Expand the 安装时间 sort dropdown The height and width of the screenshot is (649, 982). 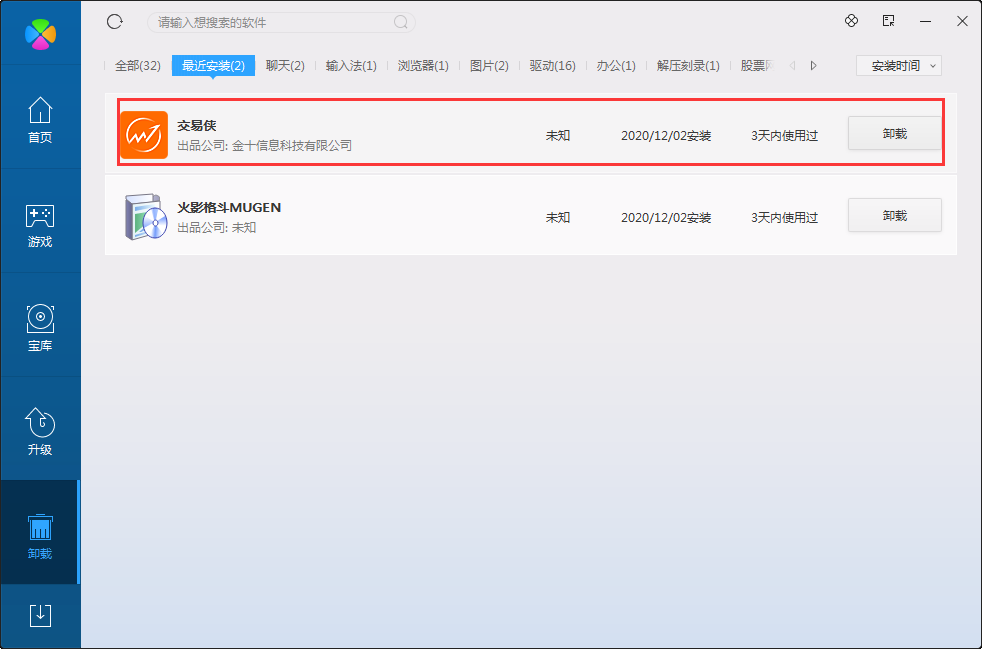[x=898, y=66]
